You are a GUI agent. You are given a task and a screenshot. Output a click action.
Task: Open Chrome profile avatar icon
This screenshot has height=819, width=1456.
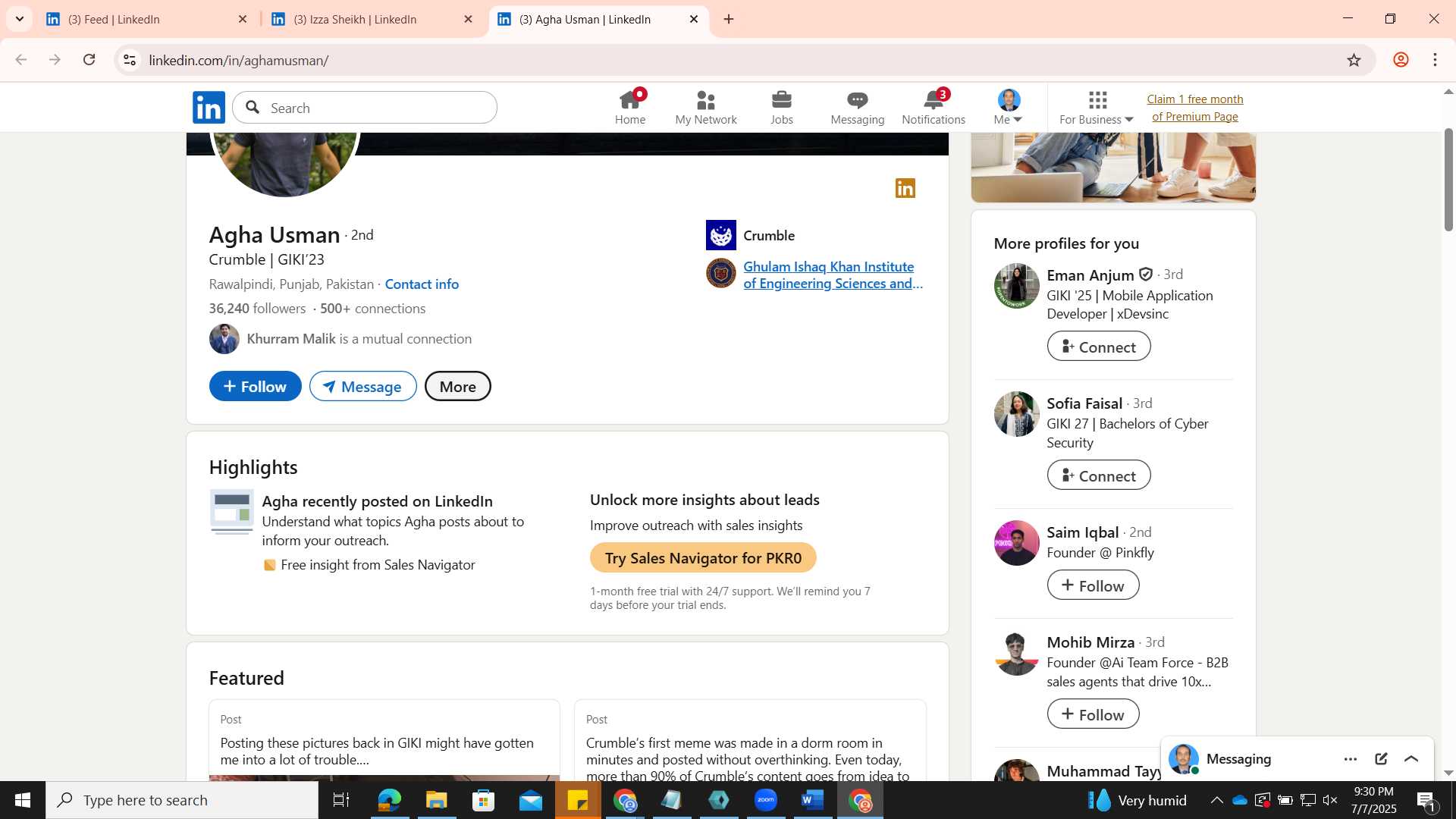click(1401, 60)
